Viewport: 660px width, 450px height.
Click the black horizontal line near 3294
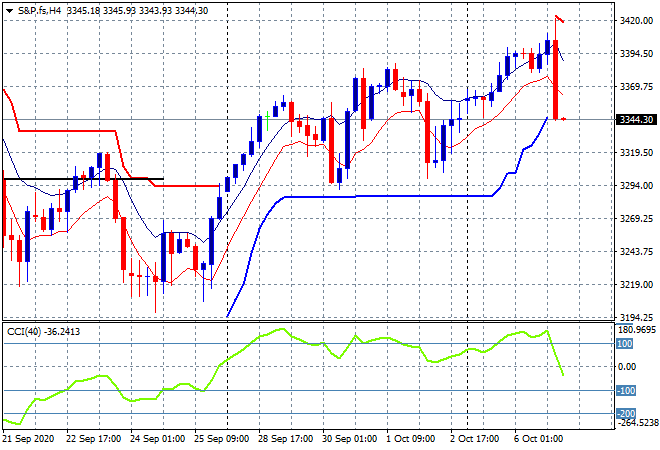(x=83, y=179)
